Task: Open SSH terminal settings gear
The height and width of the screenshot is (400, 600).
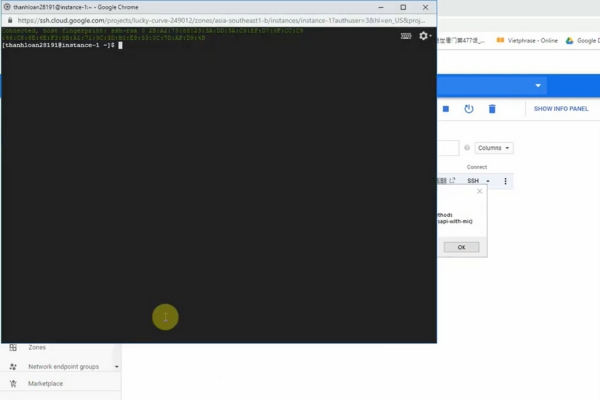Action: pyautogui.click(x=424, y=36)
